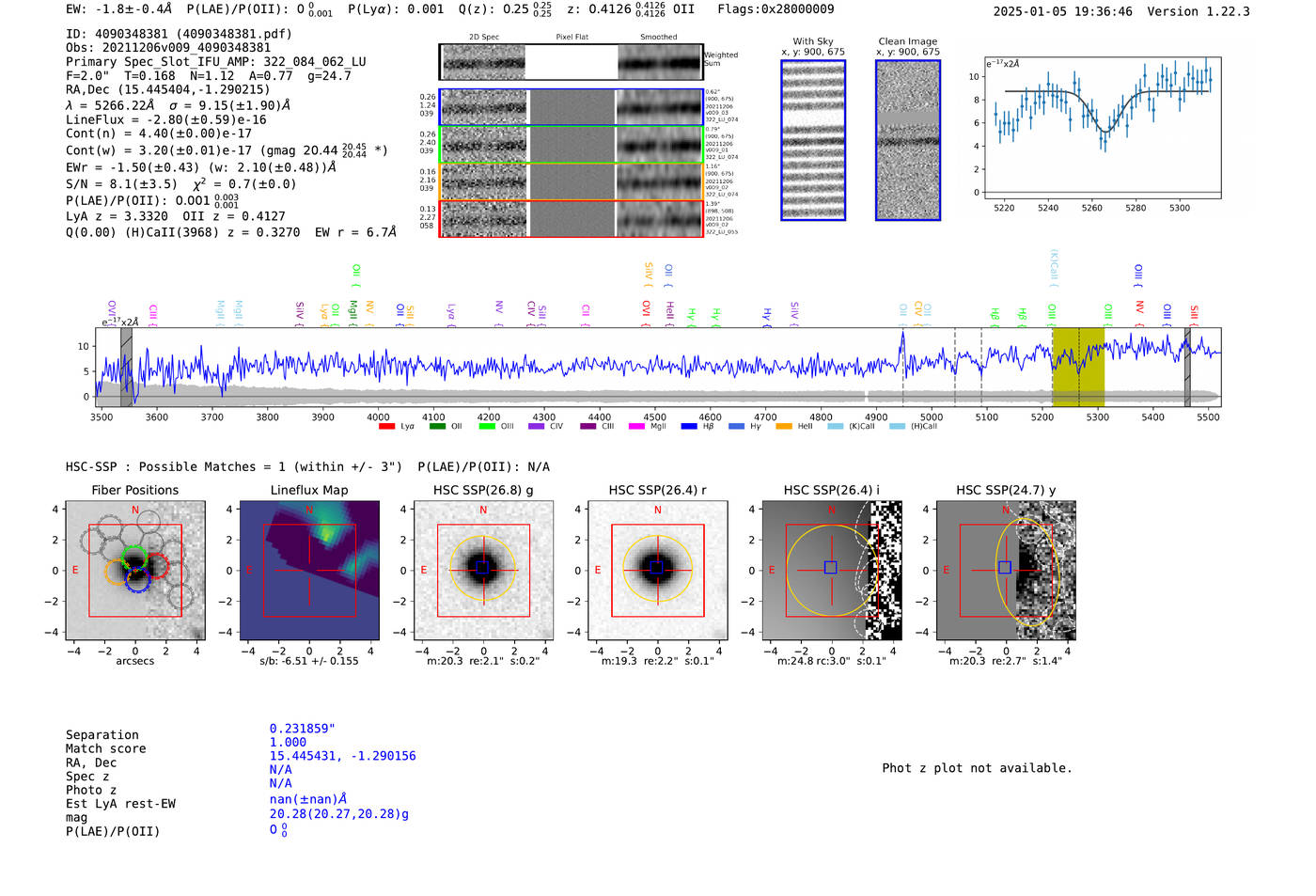This screenshot has height=896, width=1316.
Task: Click the yellow highlighted band in the spectrum
Action: 1078,367
